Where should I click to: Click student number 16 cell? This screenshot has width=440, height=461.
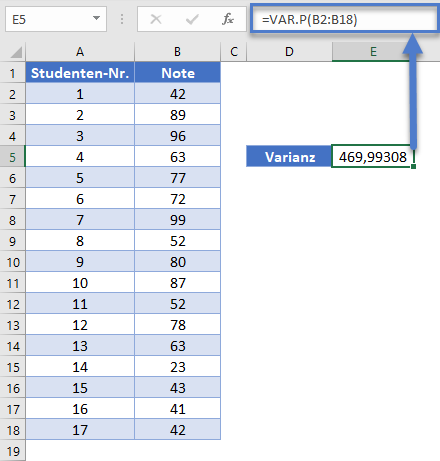click(x=80, y=409)
